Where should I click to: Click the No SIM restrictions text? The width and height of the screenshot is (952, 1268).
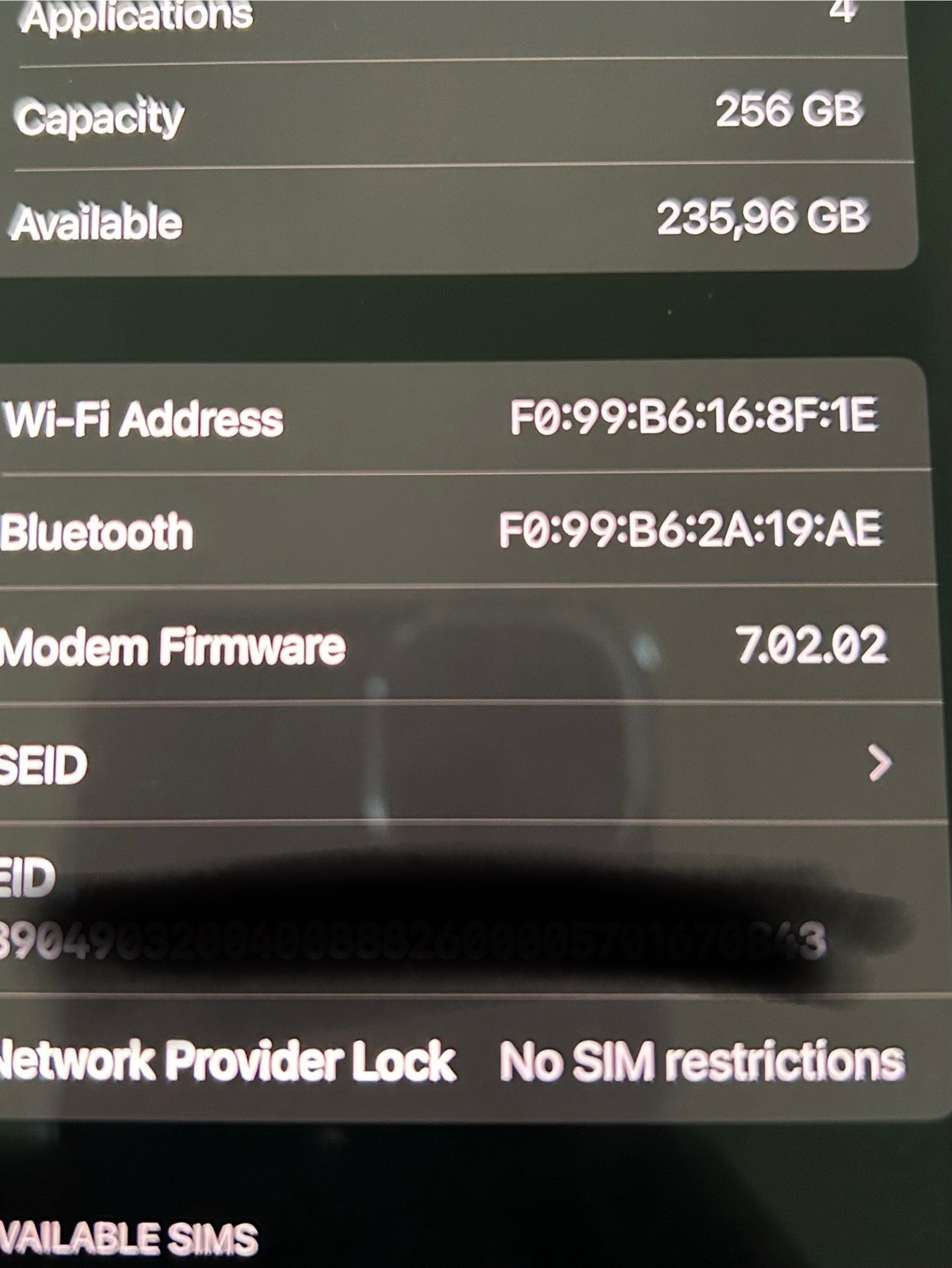tap(702, 1060)
